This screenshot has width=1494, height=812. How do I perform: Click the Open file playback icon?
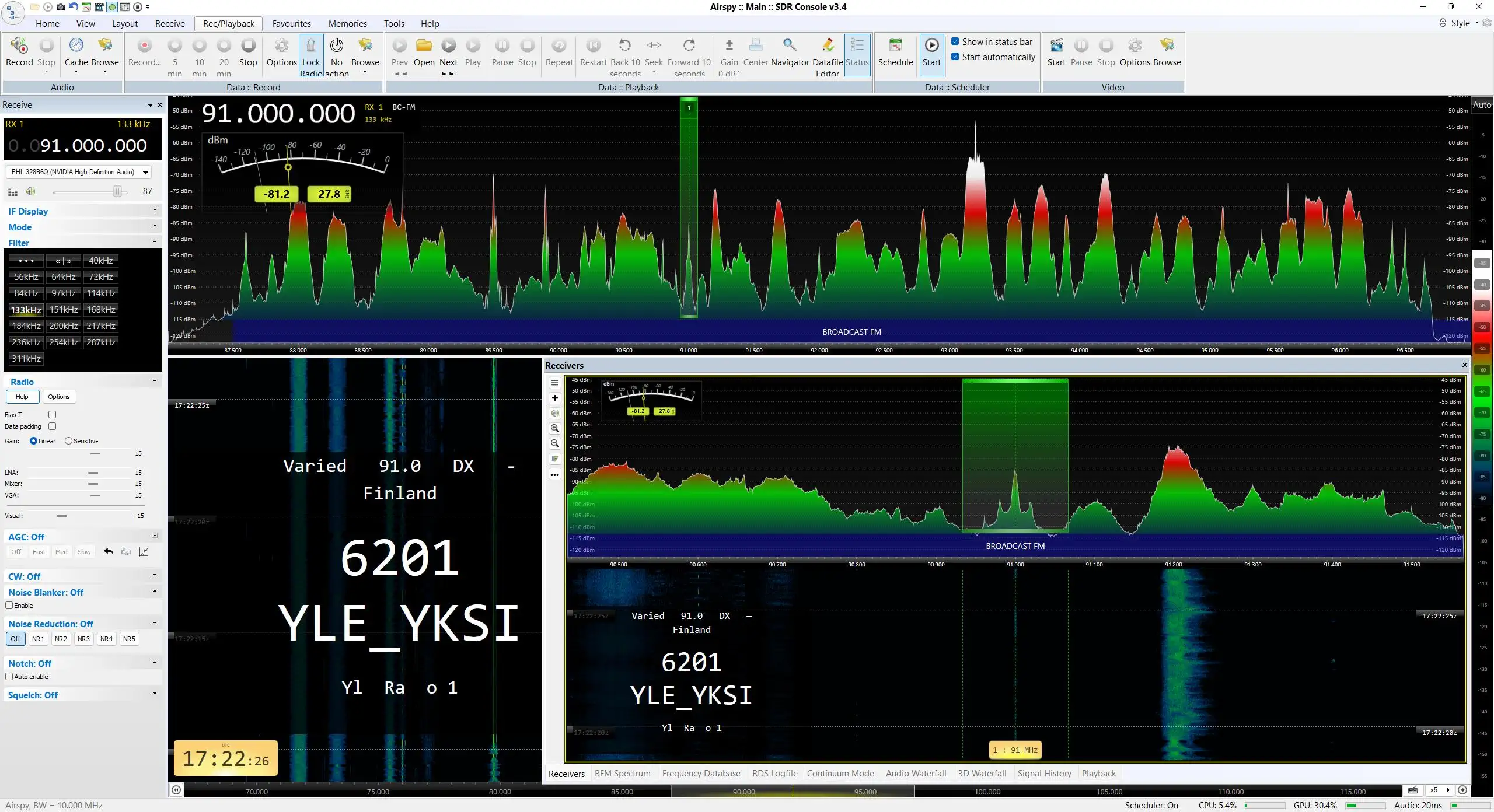424,45
